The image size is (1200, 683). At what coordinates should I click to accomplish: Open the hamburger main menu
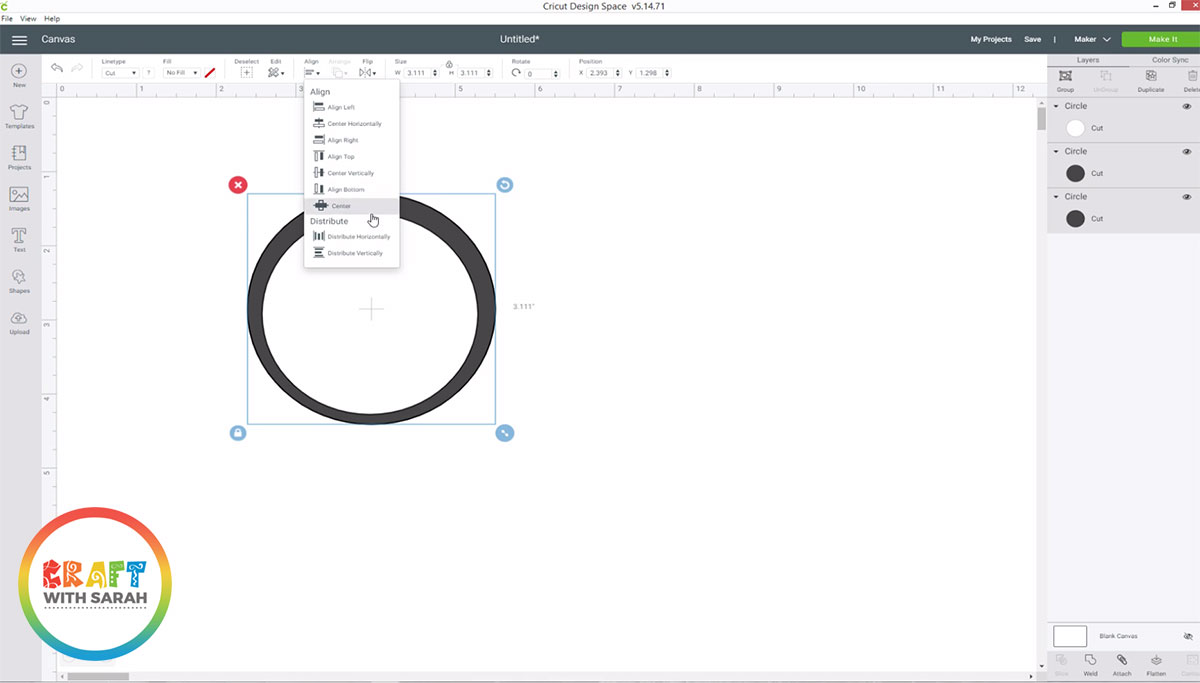click(x=19, y=40)
